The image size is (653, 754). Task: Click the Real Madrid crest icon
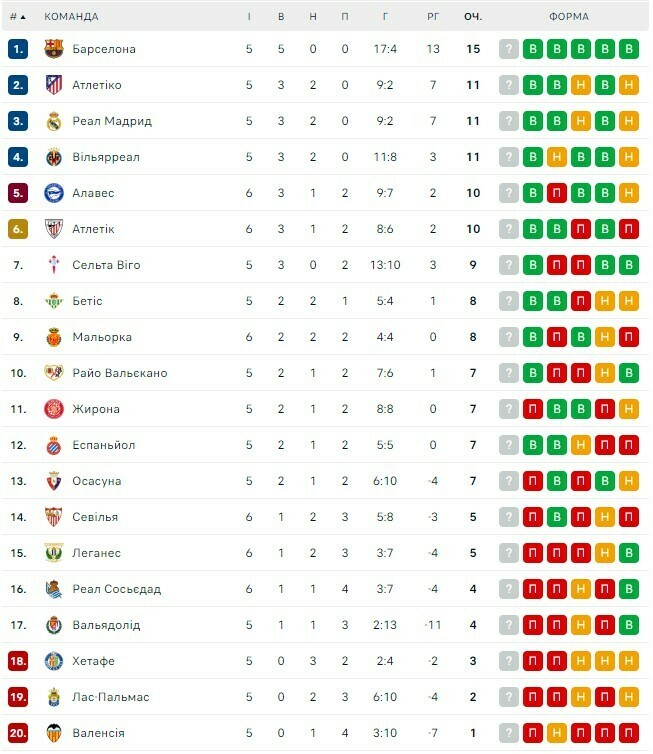54,121
